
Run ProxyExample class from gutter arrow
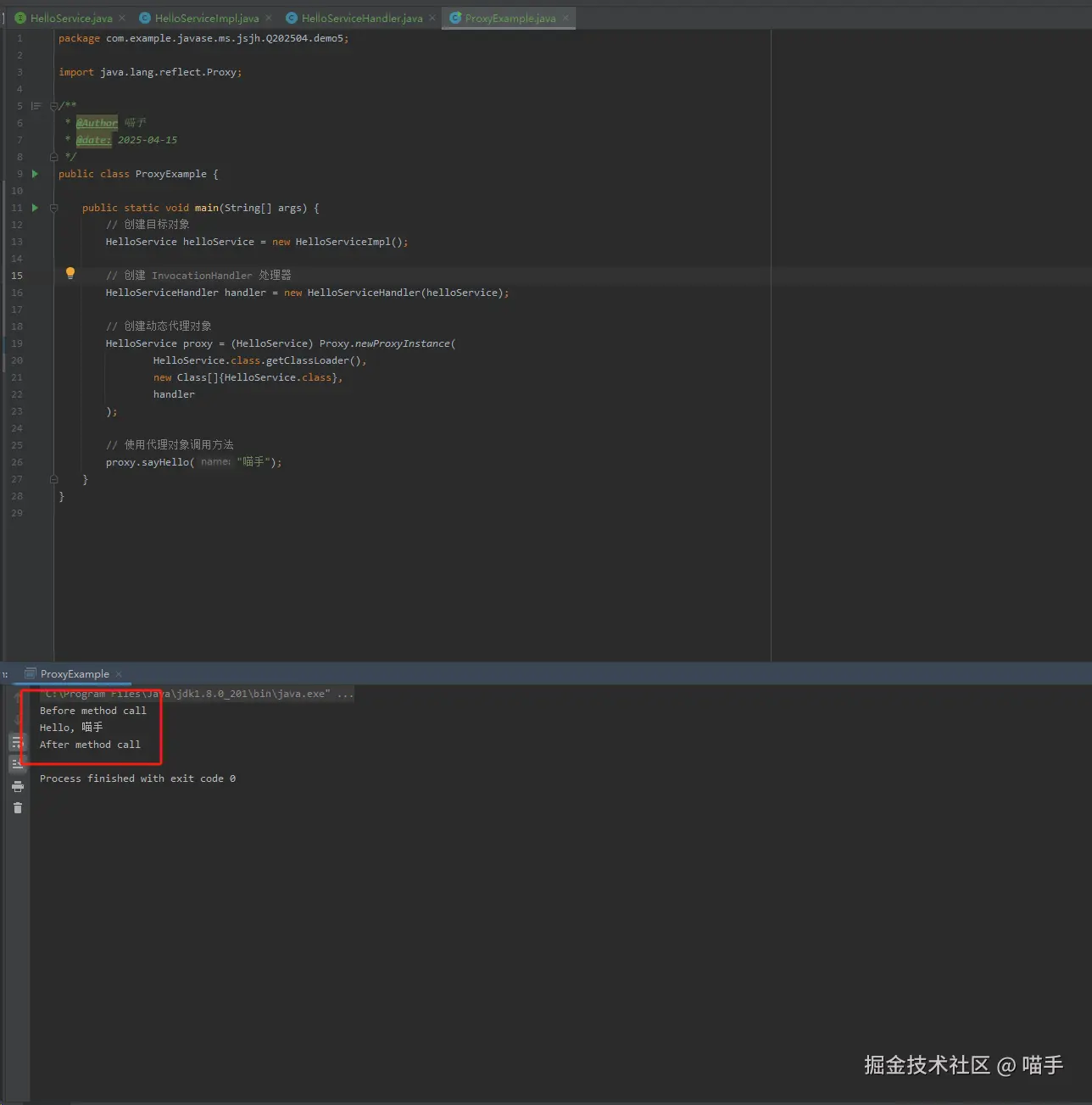[x=35, y=174]
